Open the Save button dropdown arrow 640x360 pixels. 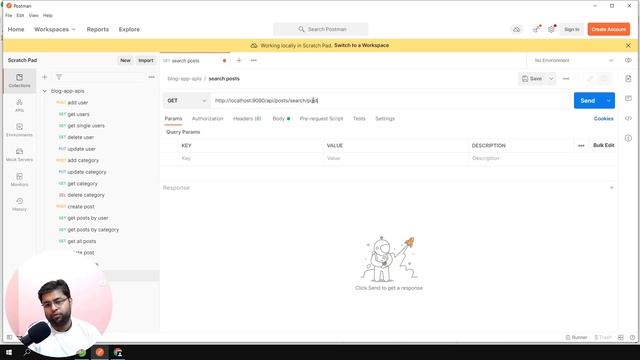point(551,79)
